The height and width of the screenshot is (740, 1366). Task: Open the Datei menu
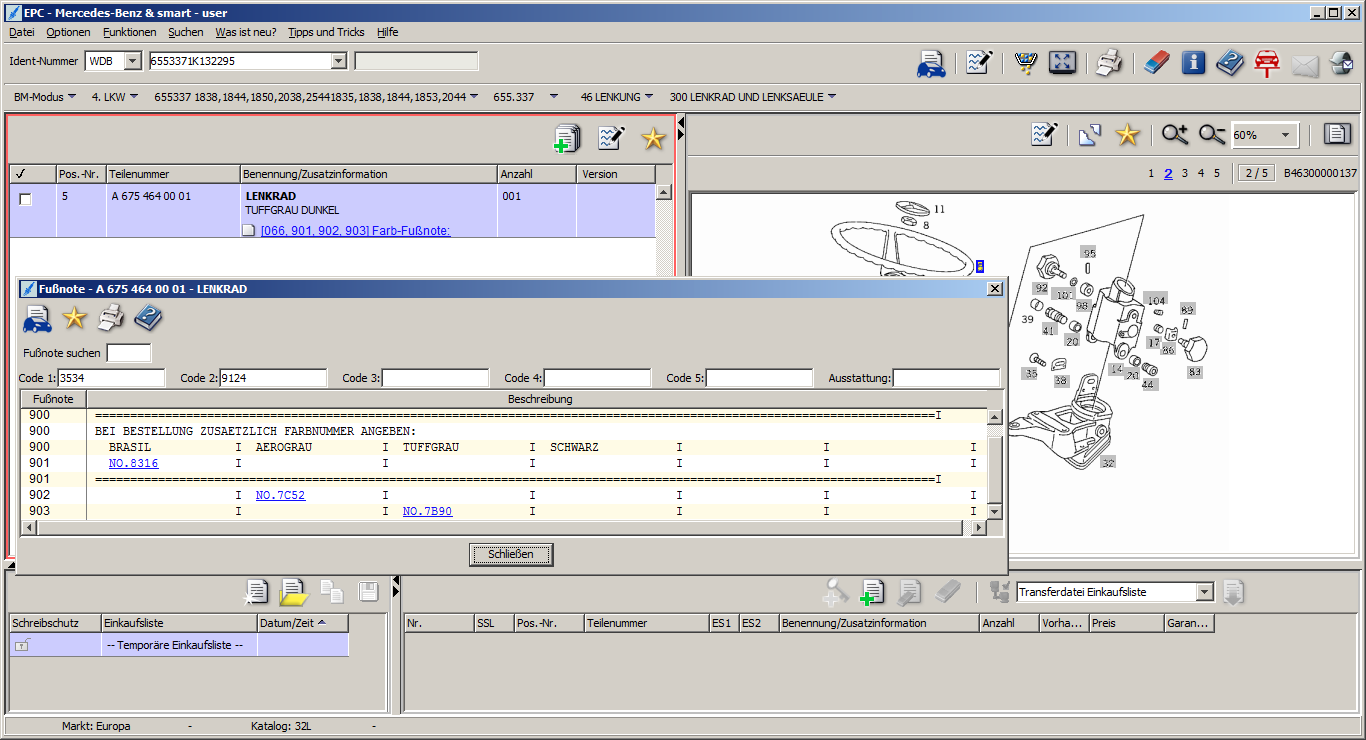tap(22, 32)
